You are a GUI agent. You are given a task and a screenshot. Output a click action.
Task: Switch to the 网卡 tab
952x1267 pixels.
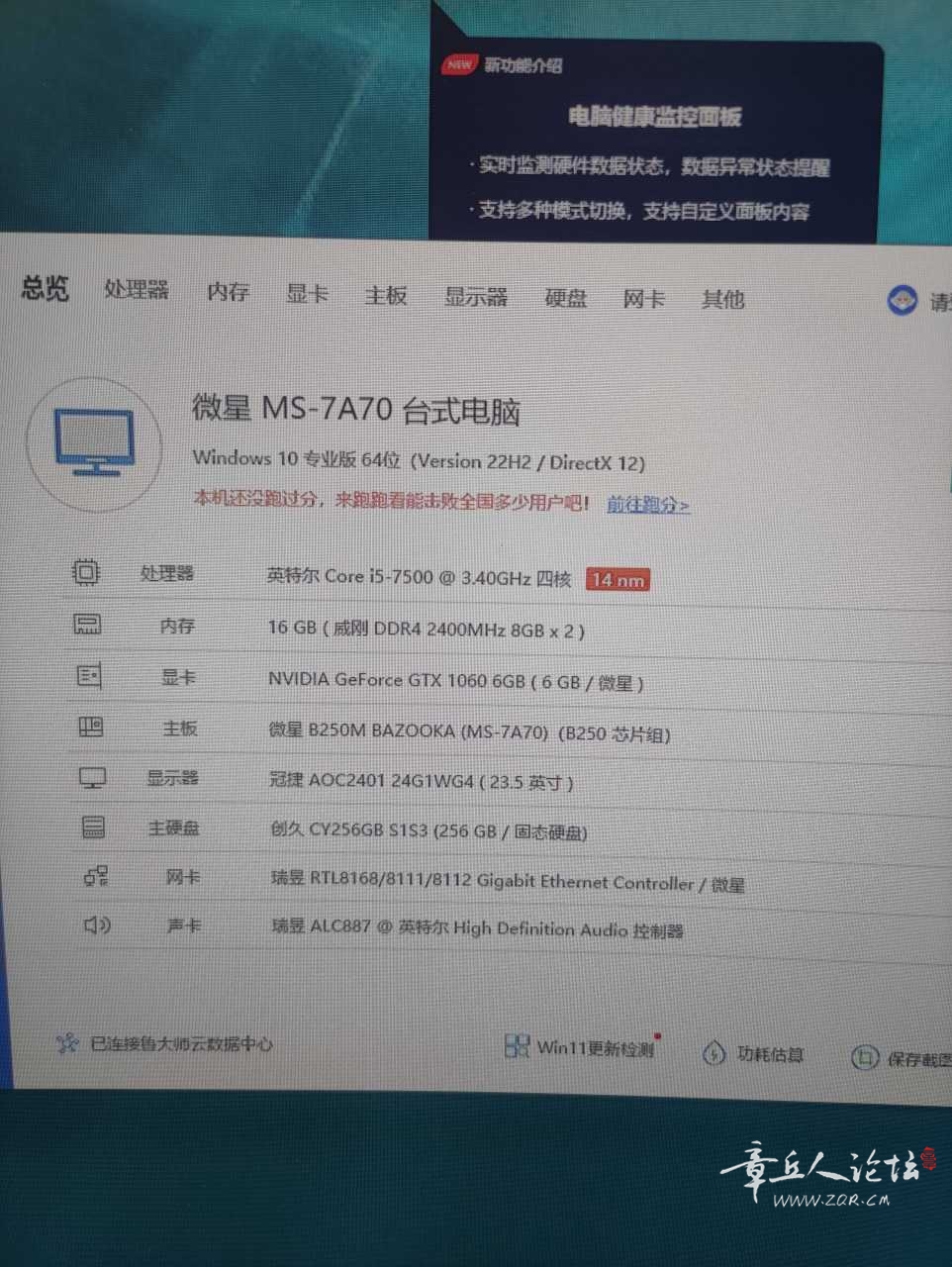(x=643, y=299)
